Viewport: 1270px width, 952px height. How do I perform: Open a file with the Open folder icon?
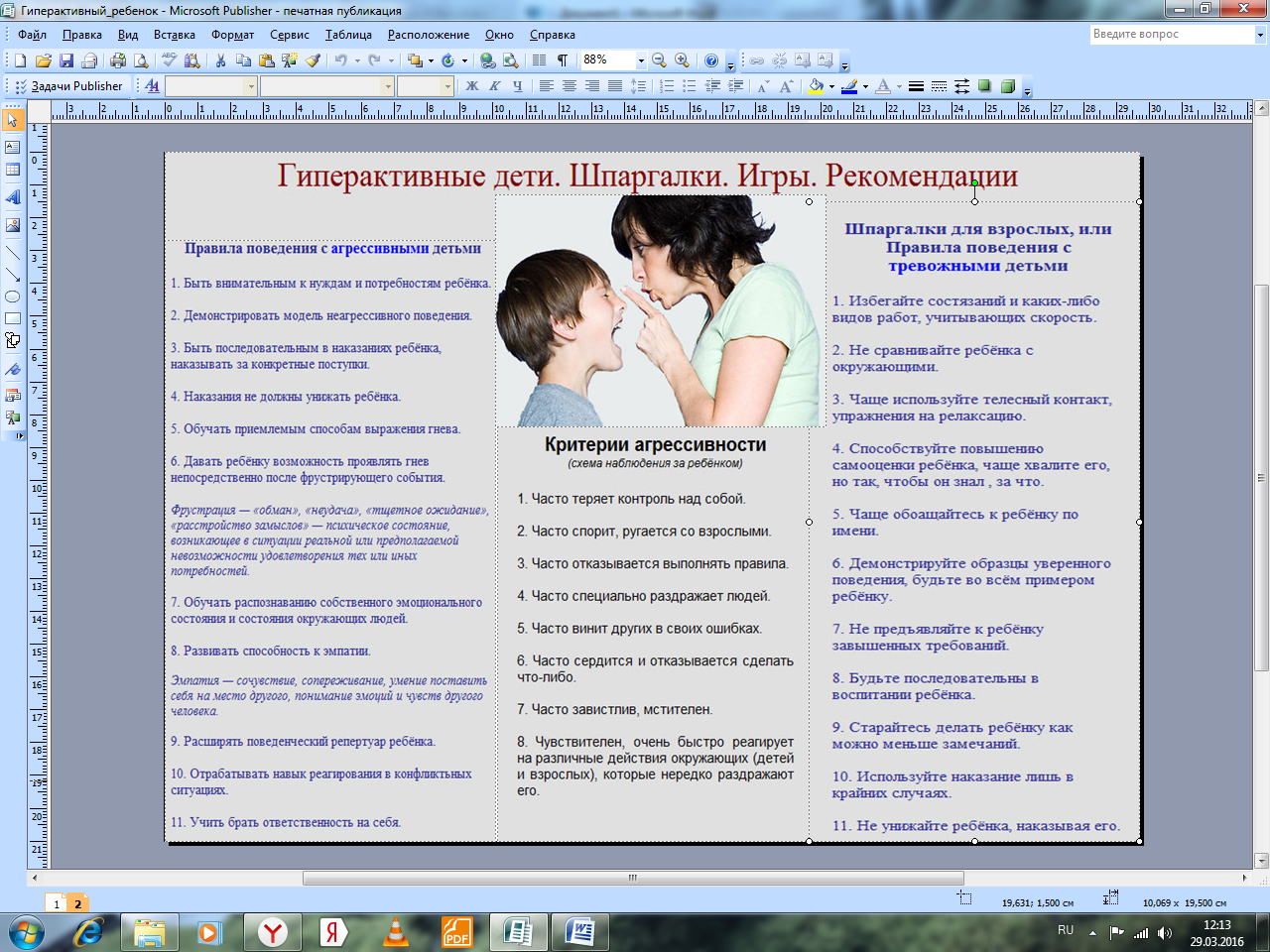43,60
